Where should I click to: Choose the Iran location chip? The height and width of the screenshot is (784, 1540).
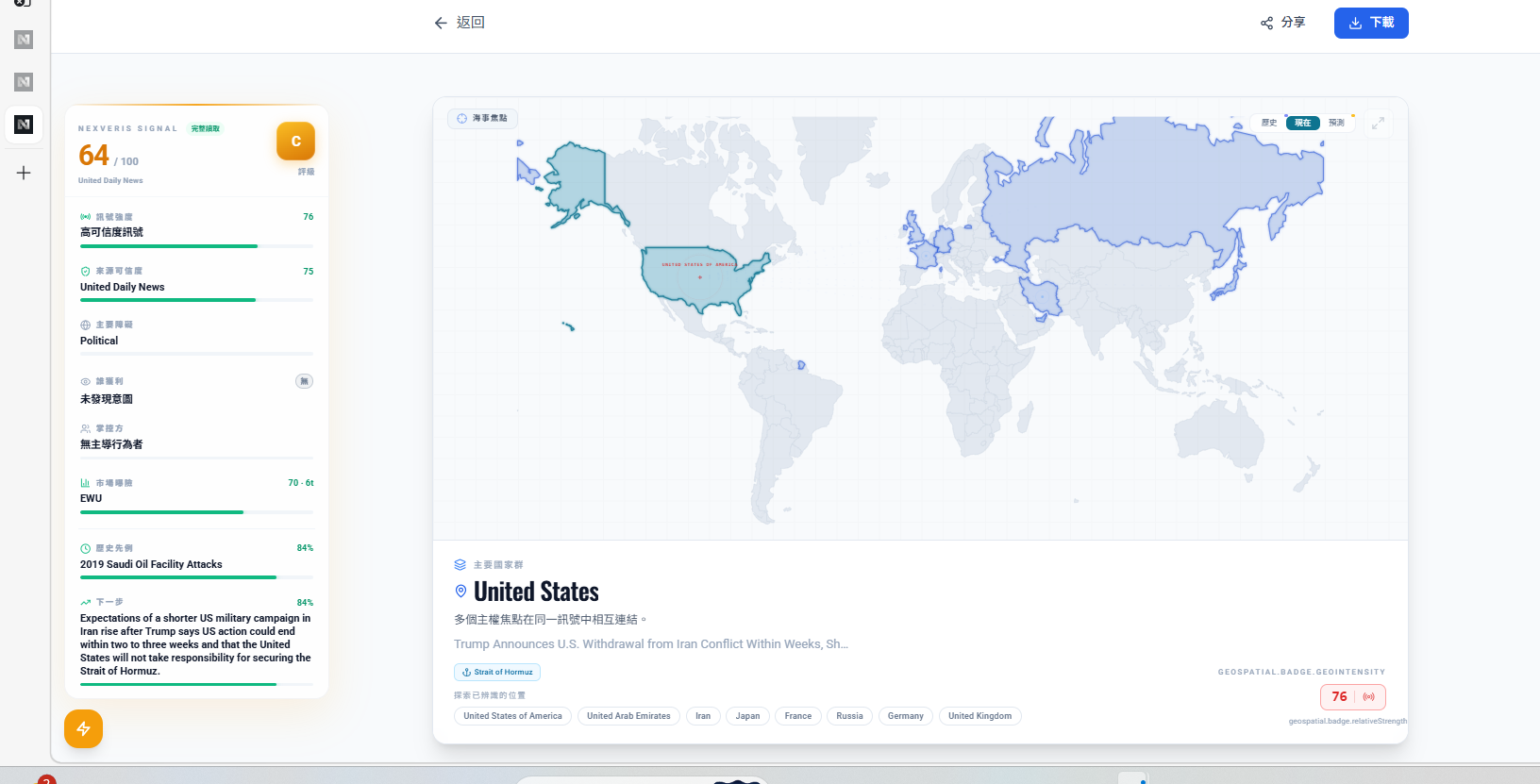(x=703, y=716)
